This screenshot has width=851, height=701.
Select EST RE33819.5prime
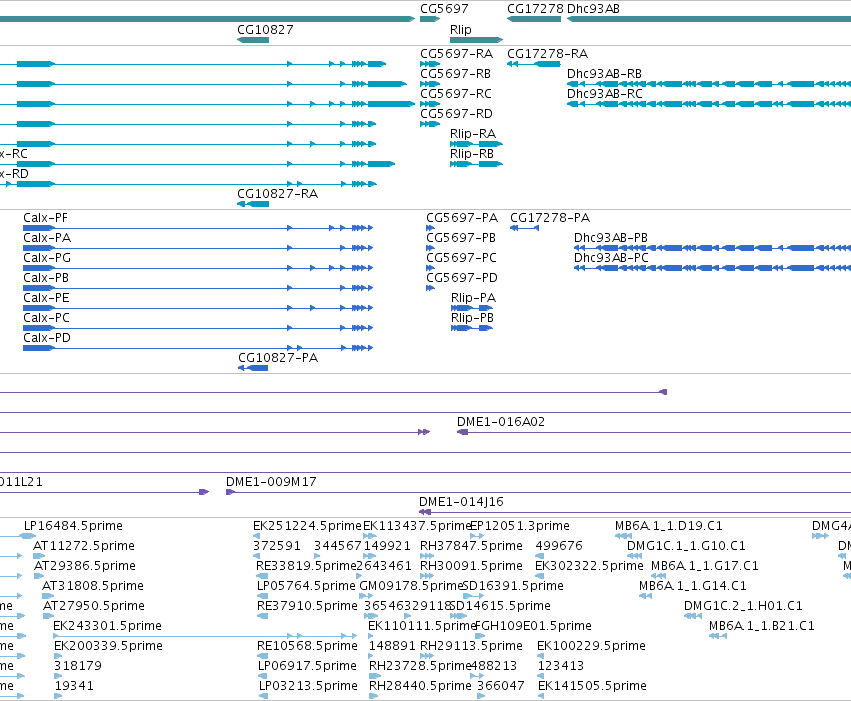306,566
